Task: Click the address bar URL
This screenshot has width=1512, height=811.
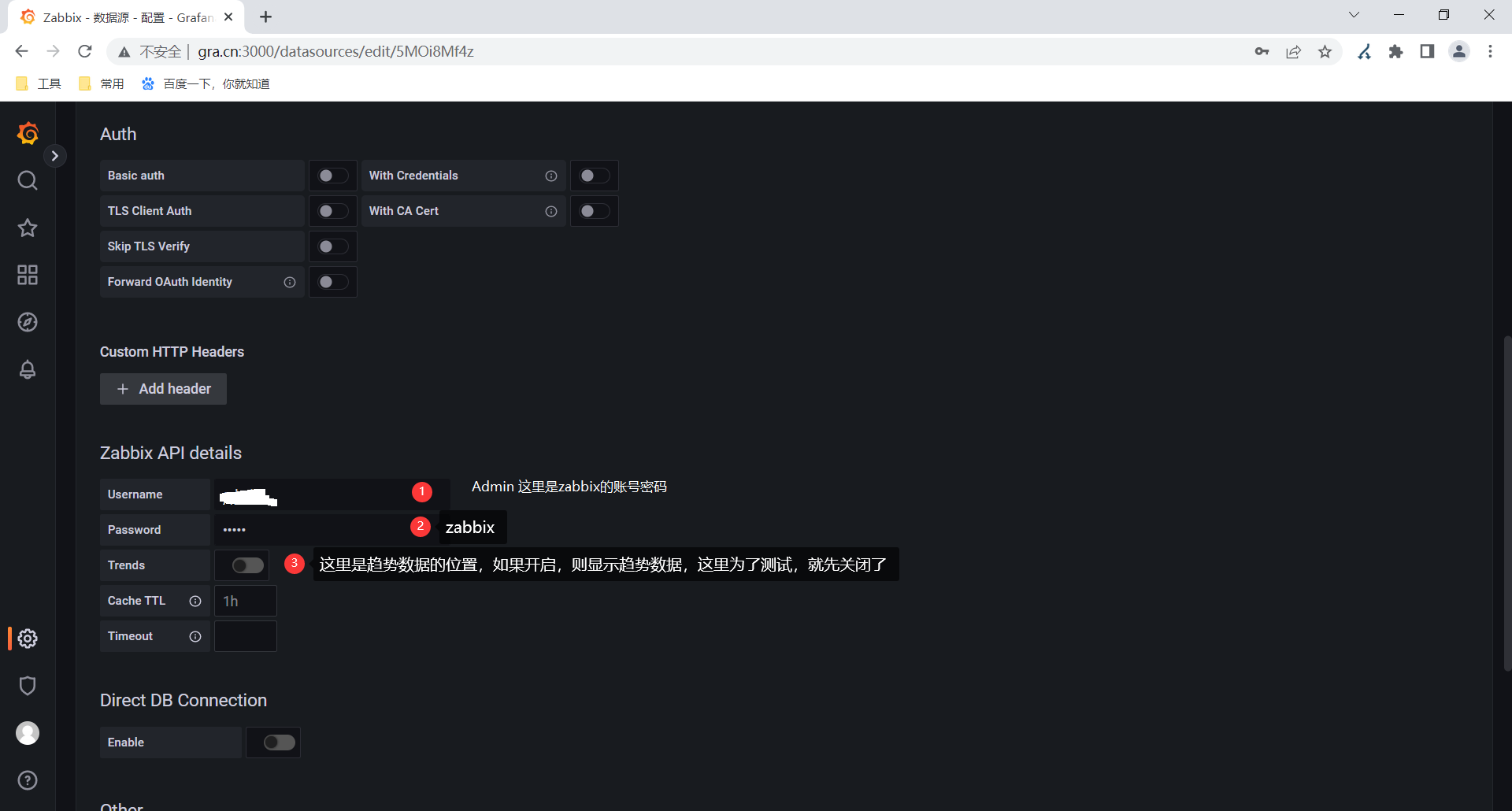Action: point(335,51)
